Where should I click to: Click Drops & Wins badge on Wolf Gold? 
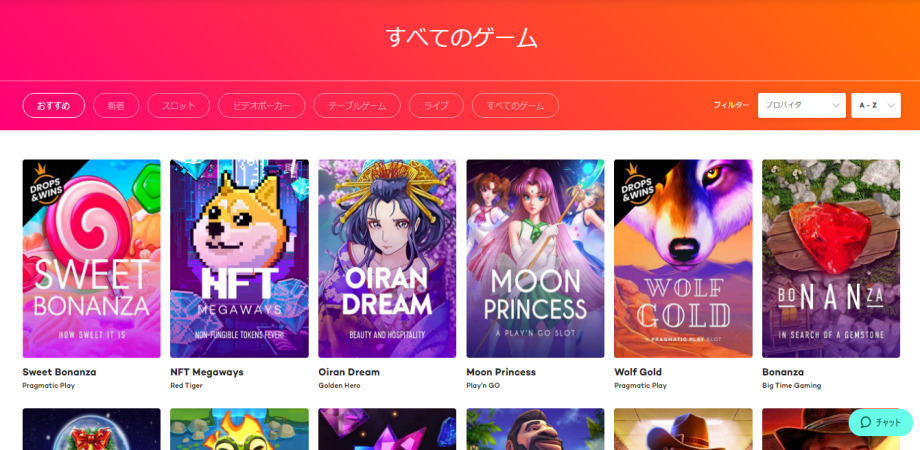coord(637,183)
